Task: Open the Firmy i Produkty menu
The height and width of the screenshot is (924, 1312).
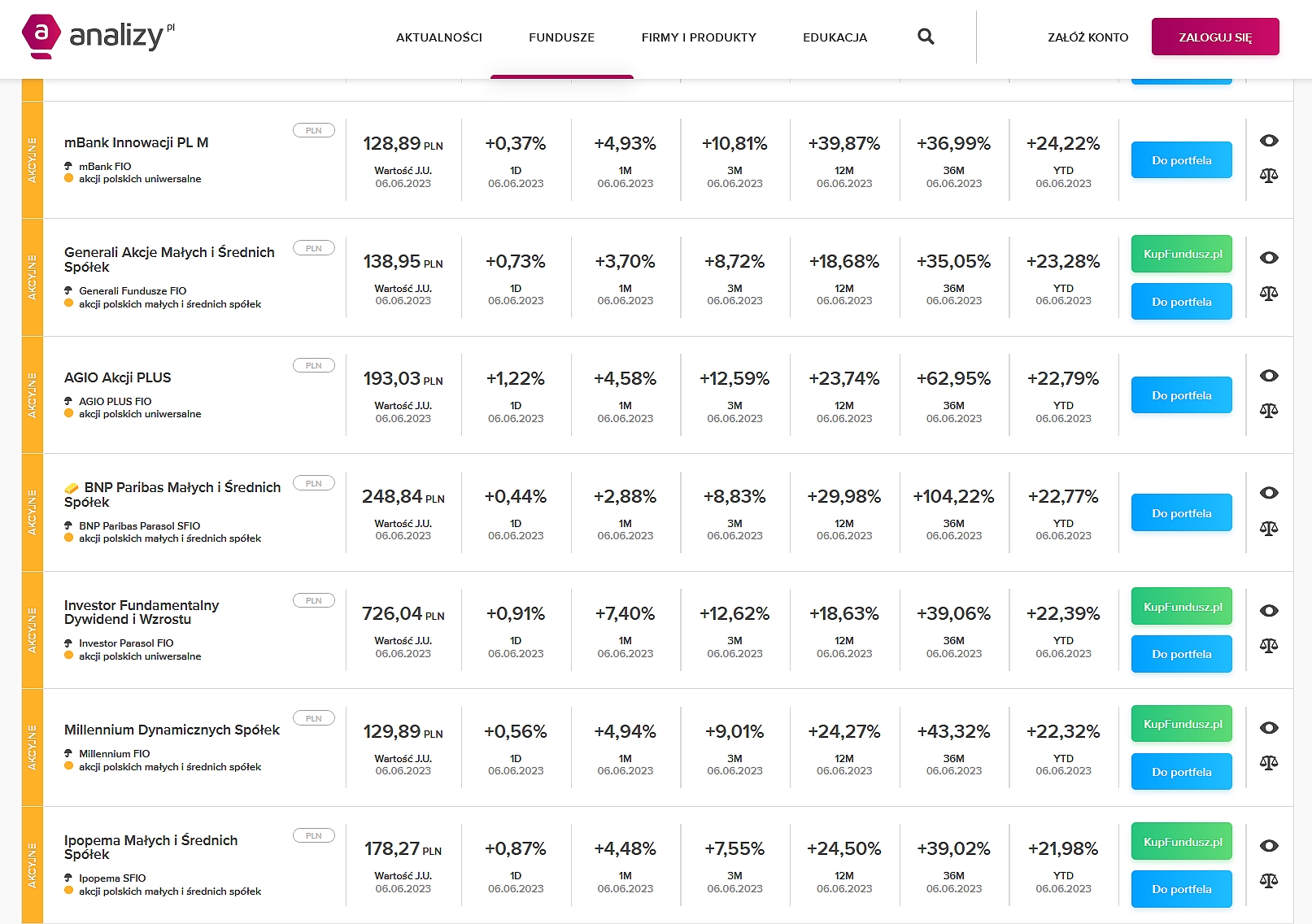Action: 699,37
